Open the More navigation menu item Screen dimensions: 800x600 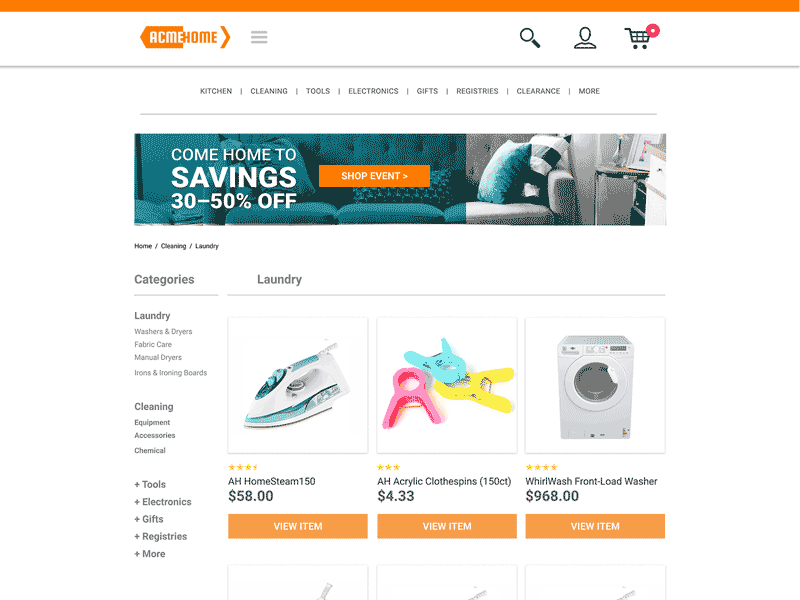pyautogui.click(x=589, y=91)
